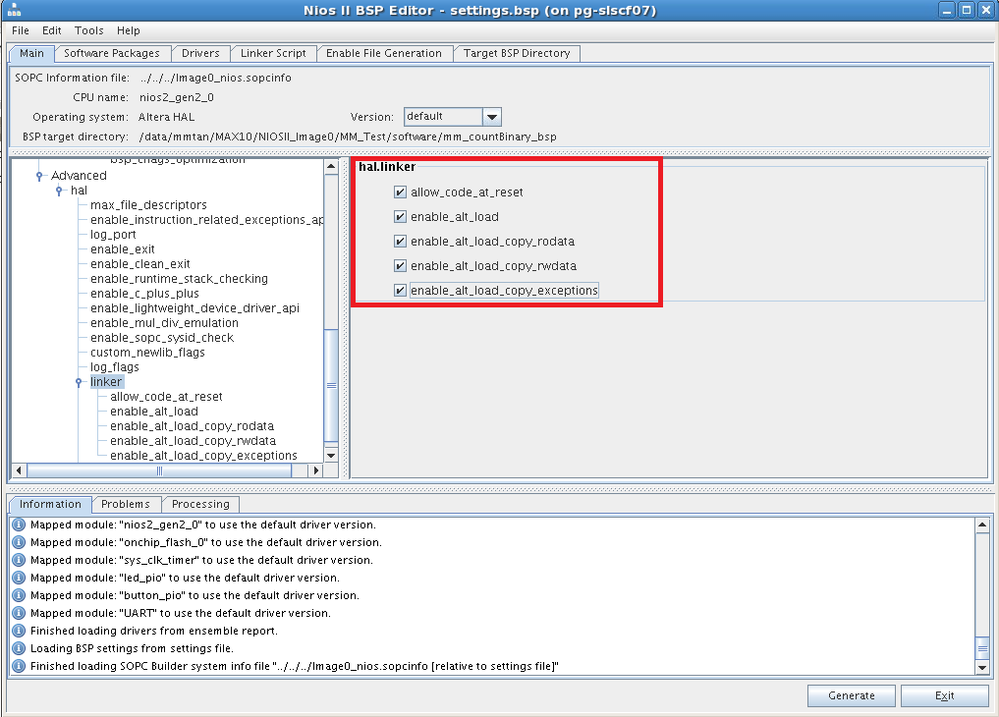
Task: Click info icon beside onchip_flash_0 message
Action: tap(18, 542)
